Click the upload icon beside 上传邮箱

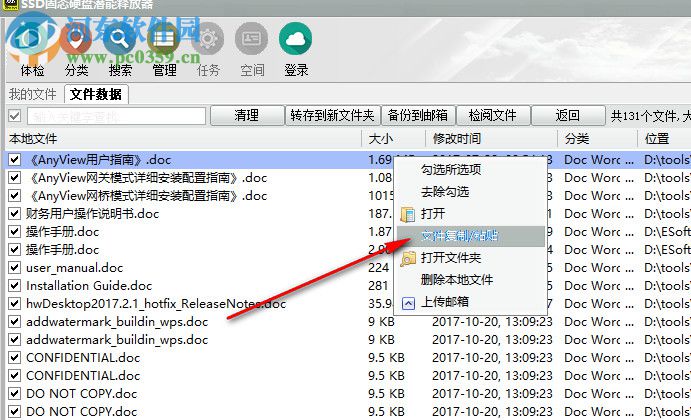408,303
